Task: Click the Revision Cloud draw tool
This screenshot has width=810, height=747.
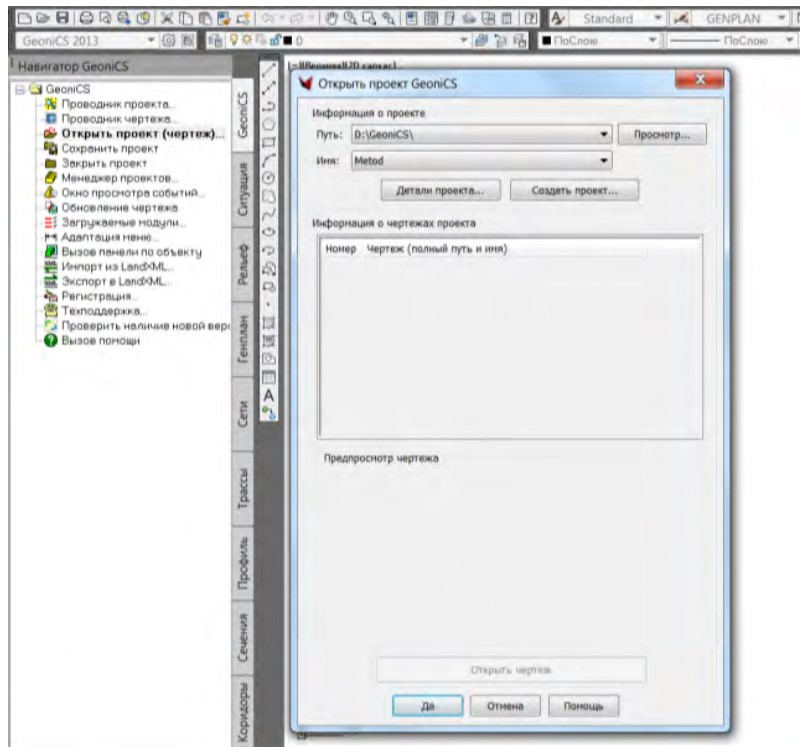Action: pos(269,197)
